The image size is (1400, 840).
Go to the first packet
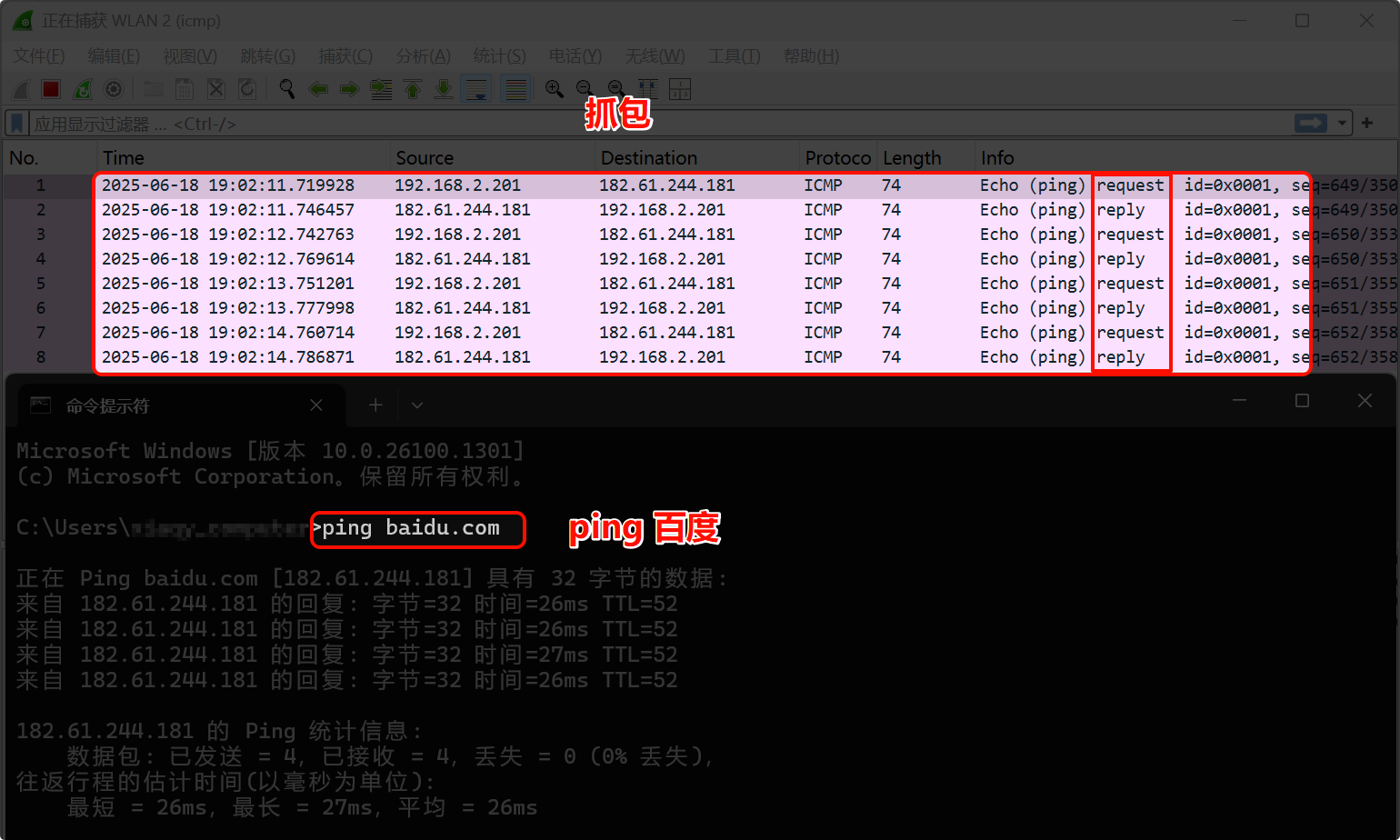pos(413,89)
